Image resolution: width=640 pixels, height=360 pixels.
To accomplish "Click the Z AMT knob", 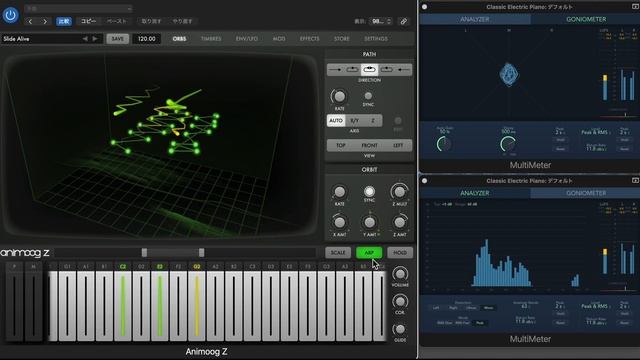I will (x=399, y=222).
